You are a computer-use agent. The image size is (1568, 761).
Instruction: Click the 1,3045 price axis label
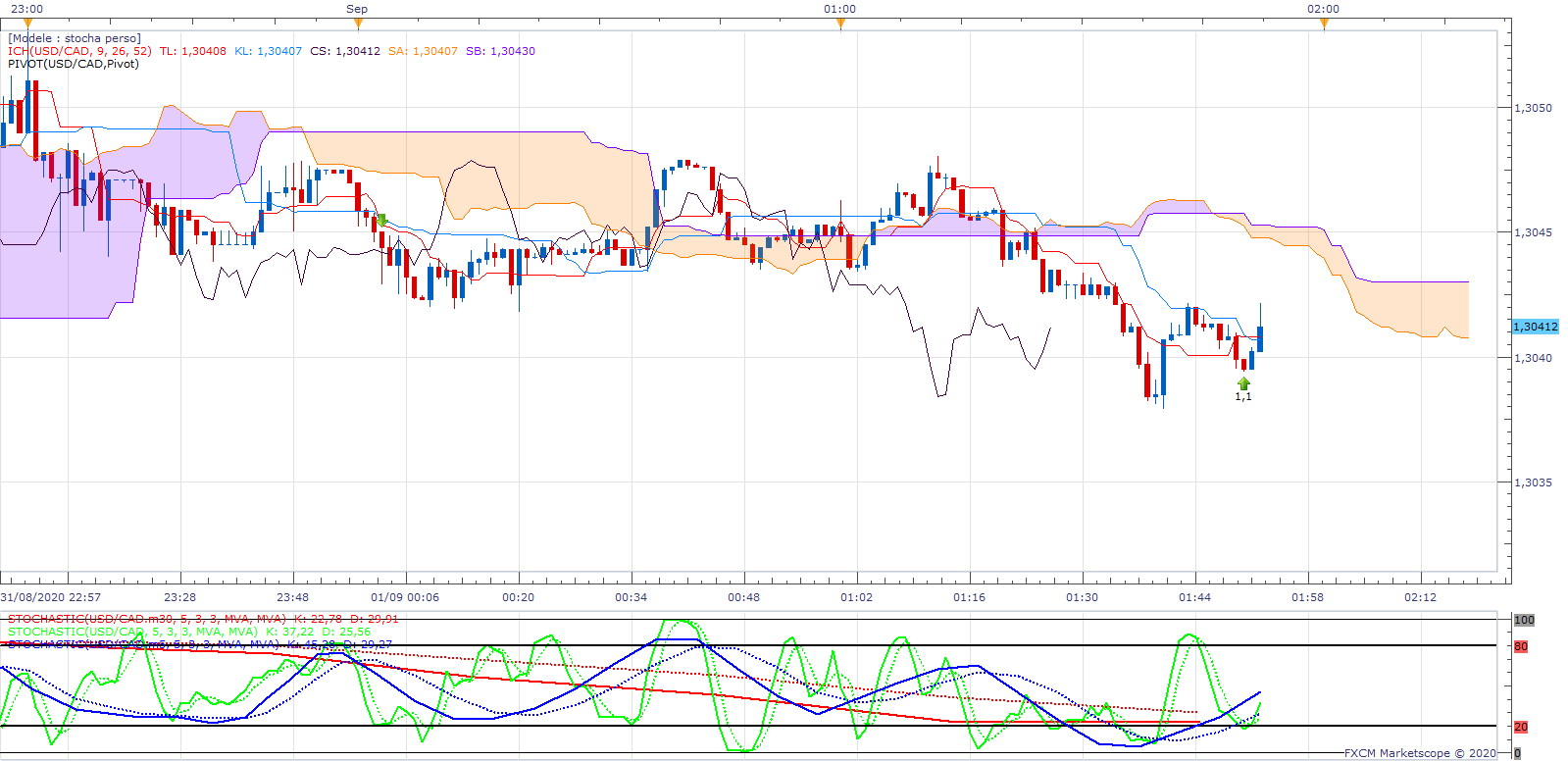[1534, 232]
